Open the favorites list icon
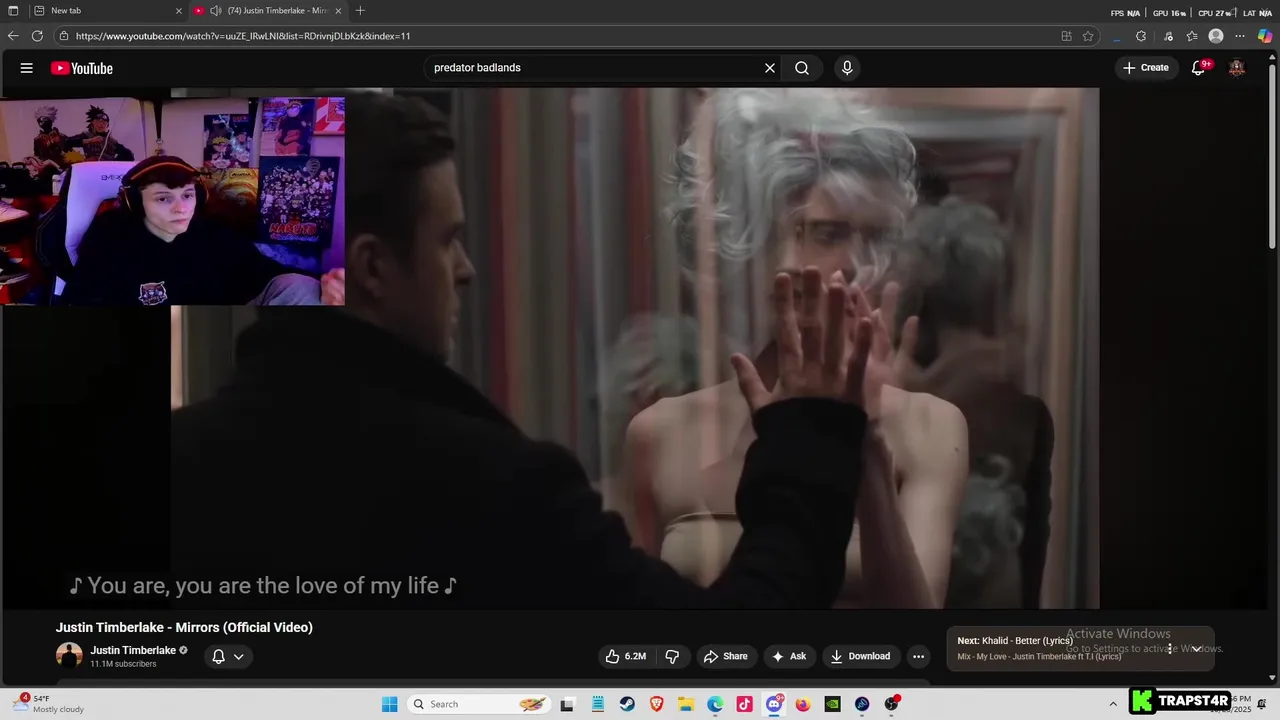This screenshot has width=1280, height=720. pos(1192,36)
